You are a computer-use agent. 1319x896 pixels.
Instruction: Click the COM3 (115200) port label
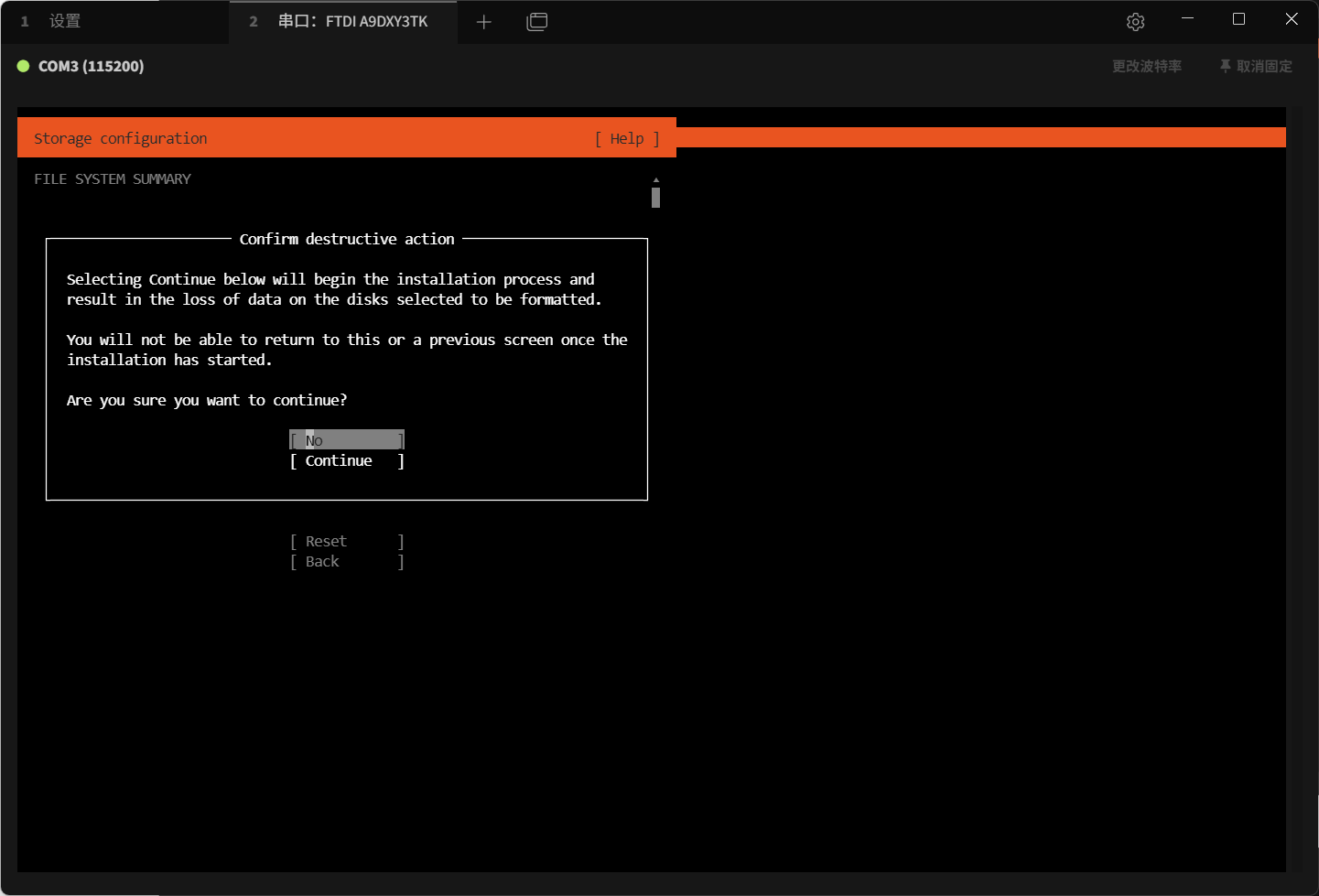click(91, 66)
